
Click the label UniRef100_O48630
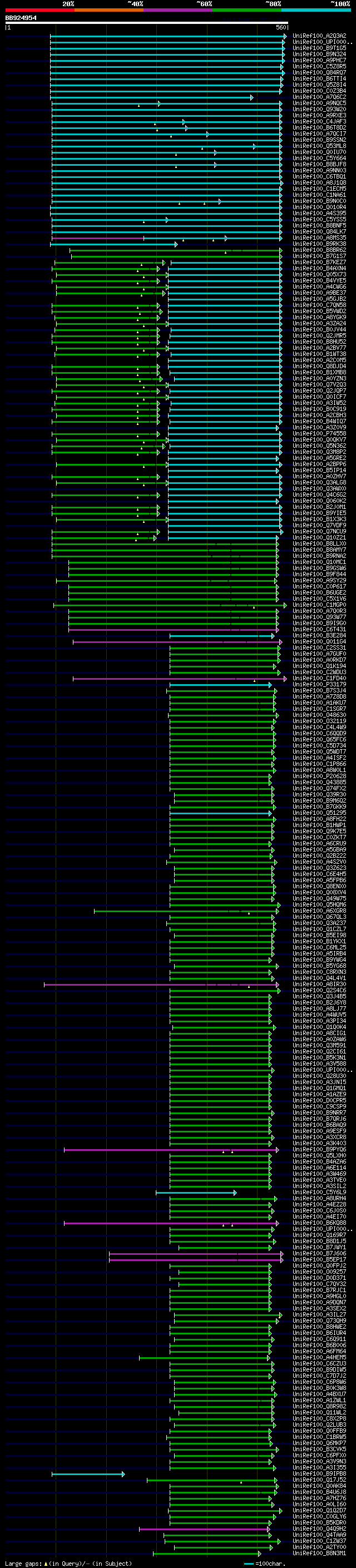pyautogui.click(x=319, y=715)
